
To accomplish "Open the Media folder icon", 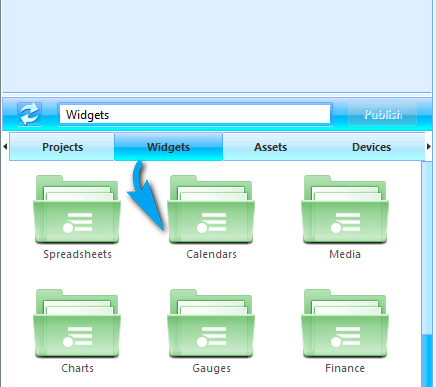I will pyautogui.click(x=345, y=209).
